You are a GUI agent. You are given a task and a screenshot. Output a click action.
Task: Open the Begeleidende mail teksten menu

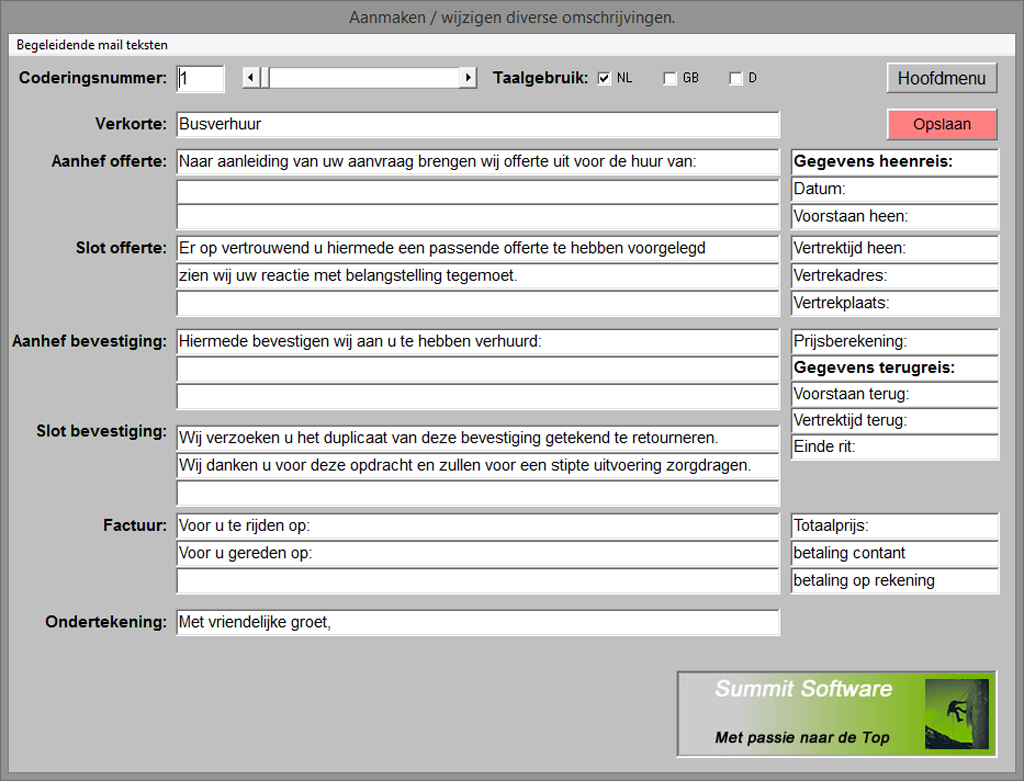tap(92, 45)
